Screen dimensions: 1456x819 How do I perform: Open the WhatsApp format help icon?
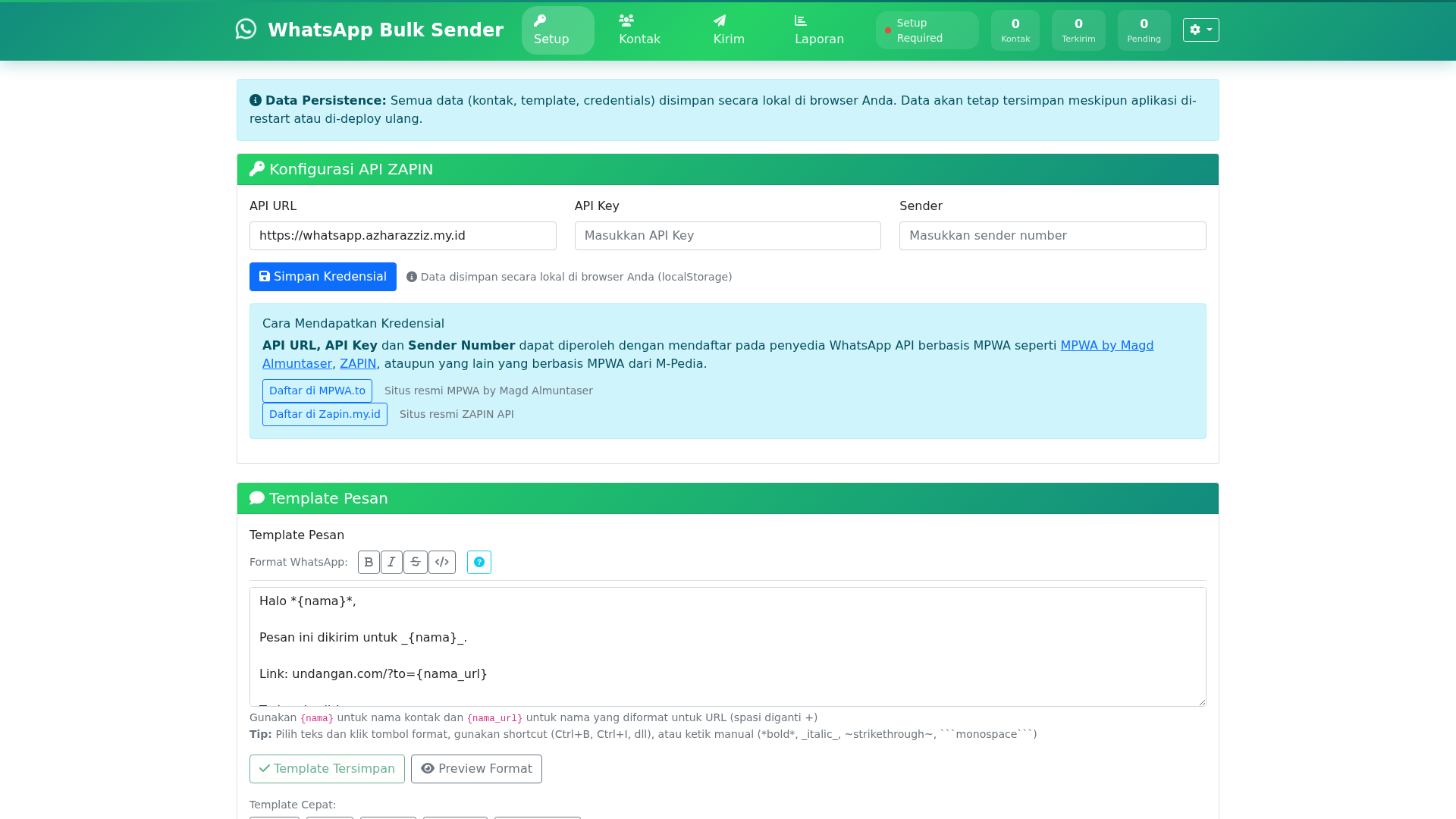point(479,563)
